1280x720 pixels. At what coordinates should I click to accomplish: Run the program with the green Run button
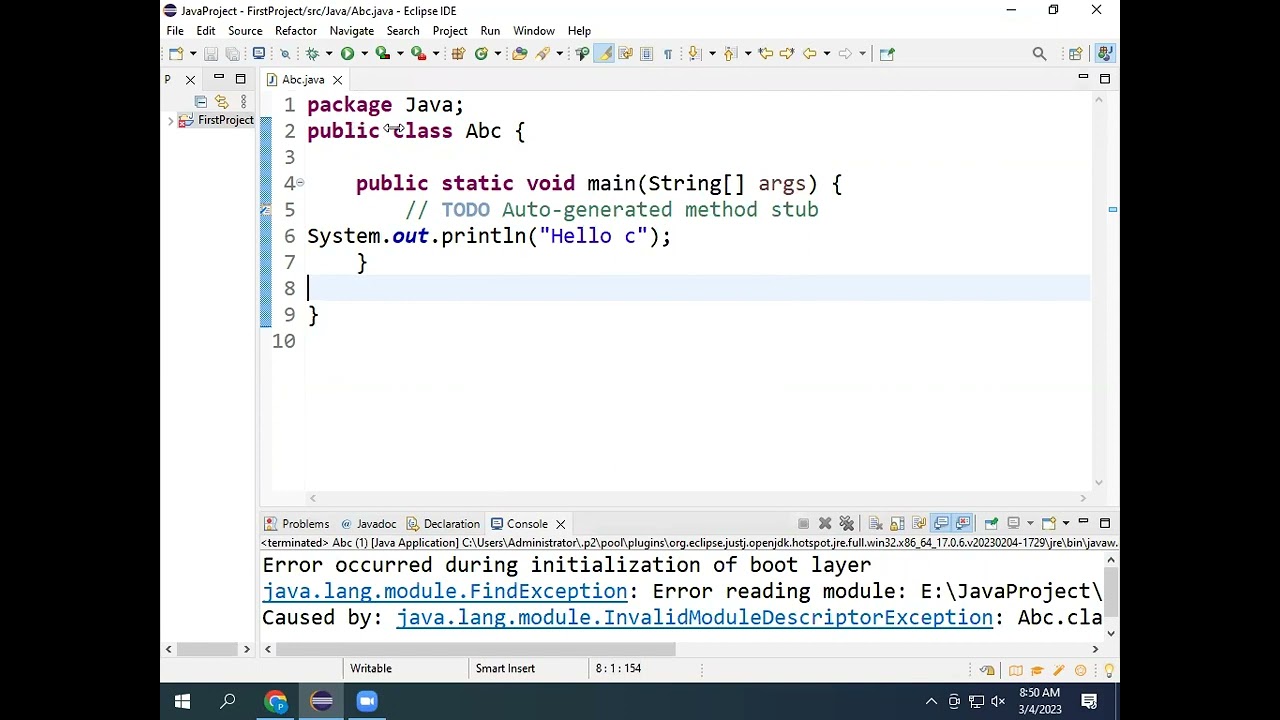tap(347, 54)
